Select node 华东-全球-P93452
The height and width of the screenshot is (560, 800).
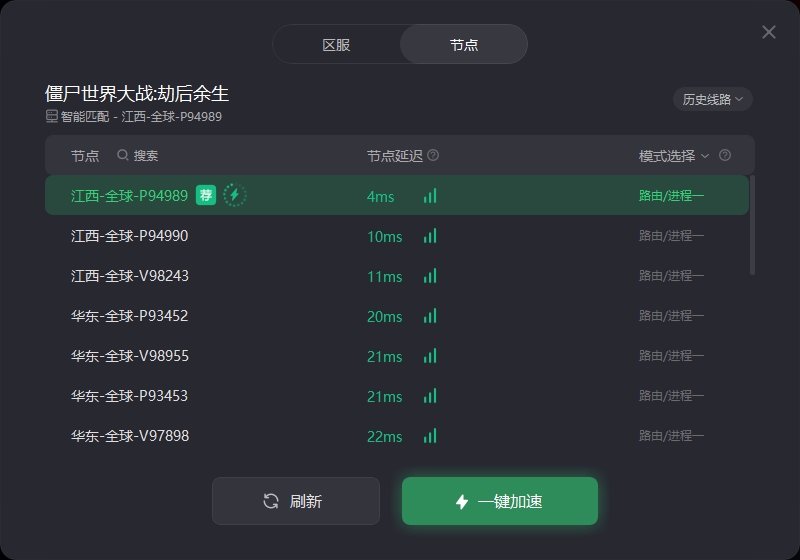pos(396,316)
